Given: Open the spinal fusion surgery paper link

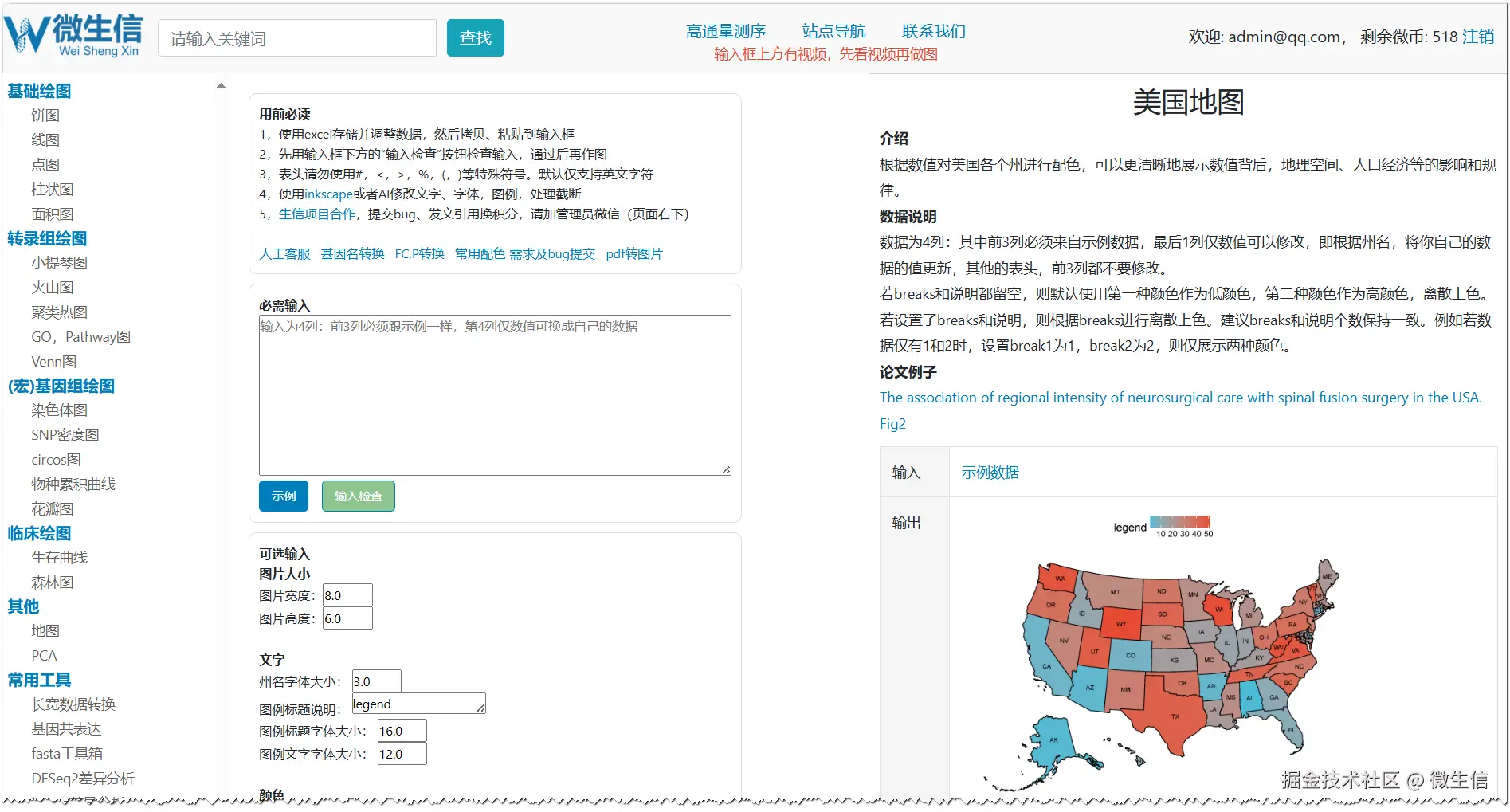Looking at the screenshot, I should pos(1181,398).
